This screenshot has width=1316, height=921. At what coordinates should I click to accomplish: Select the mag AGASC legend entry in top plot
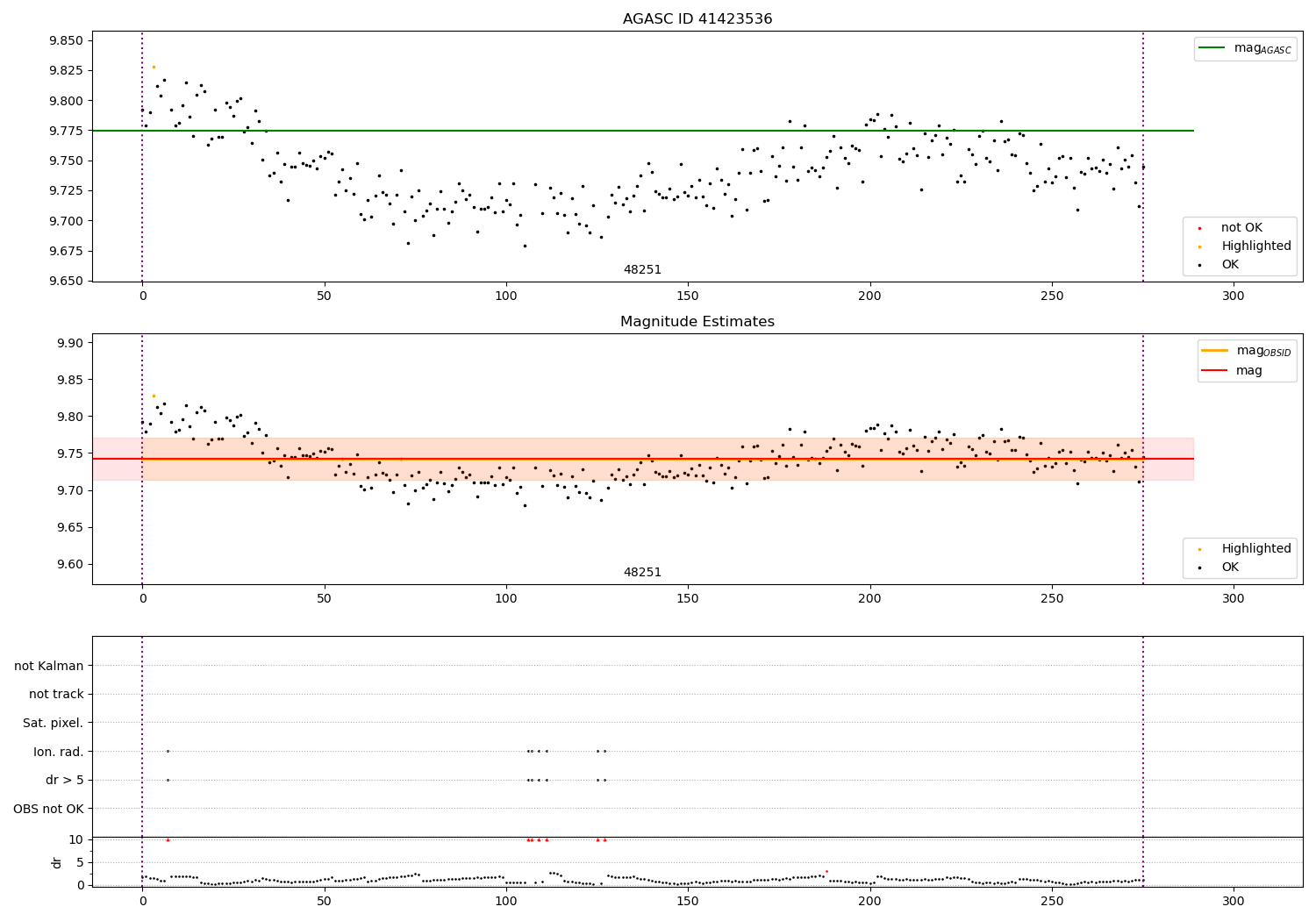[x=1245, y=48]
